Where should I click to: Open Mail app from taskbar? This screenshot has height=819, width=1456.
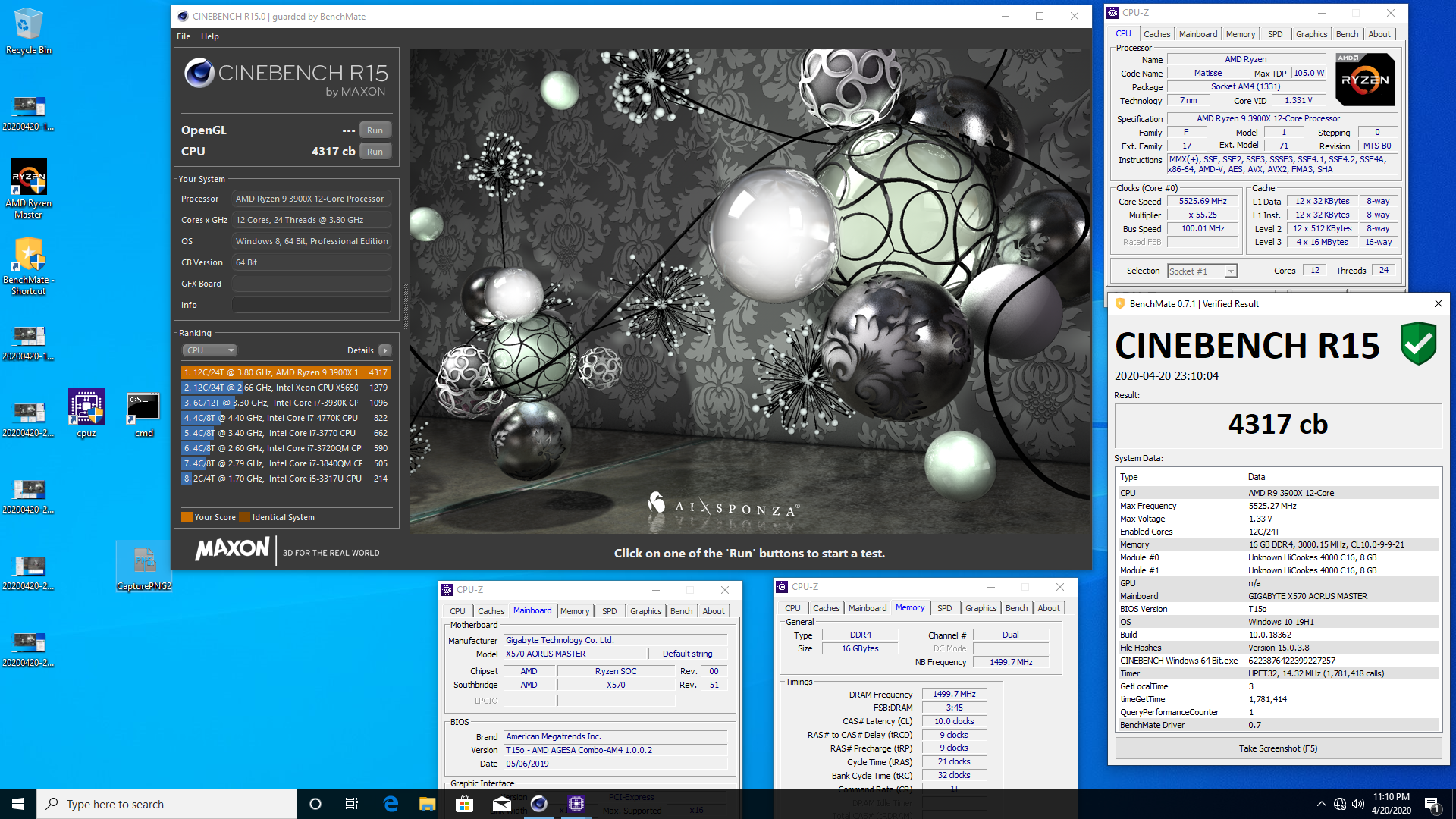click(x=501, y=804)
